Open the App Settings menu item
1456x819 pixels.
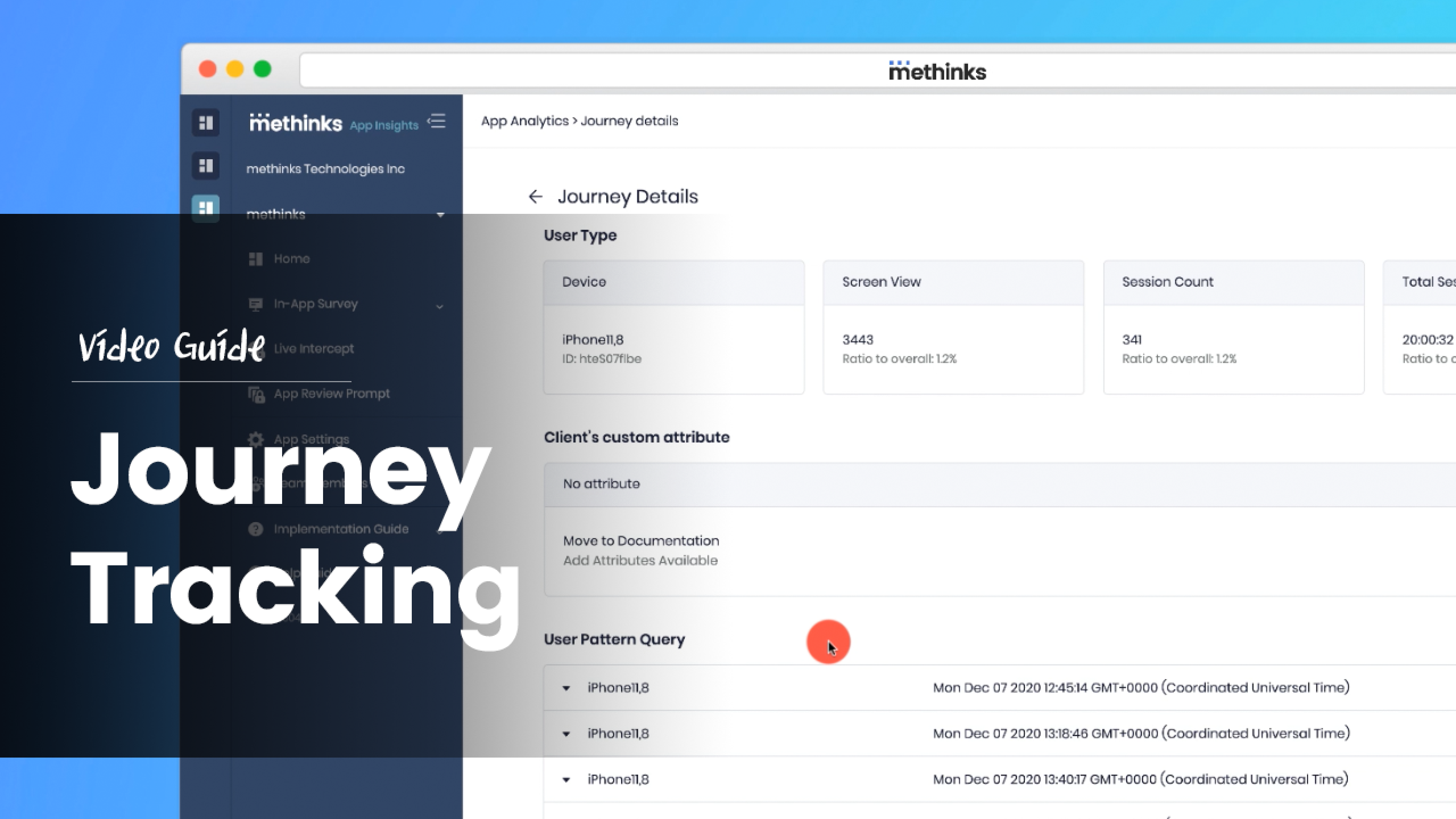tap(311, 439)
